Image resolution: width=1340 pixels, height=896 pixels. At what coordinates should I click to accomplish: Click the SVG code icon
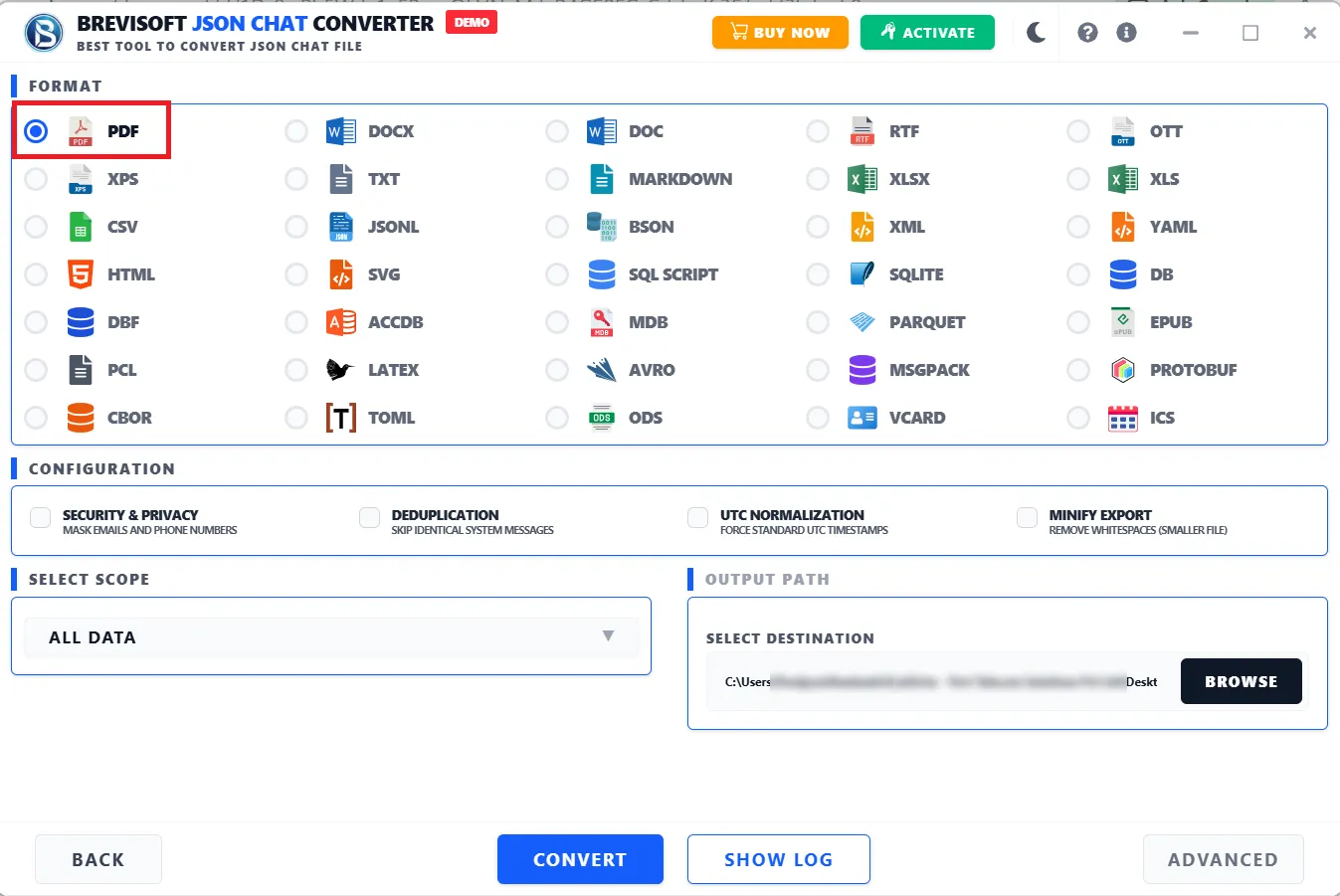coord(341,274)
